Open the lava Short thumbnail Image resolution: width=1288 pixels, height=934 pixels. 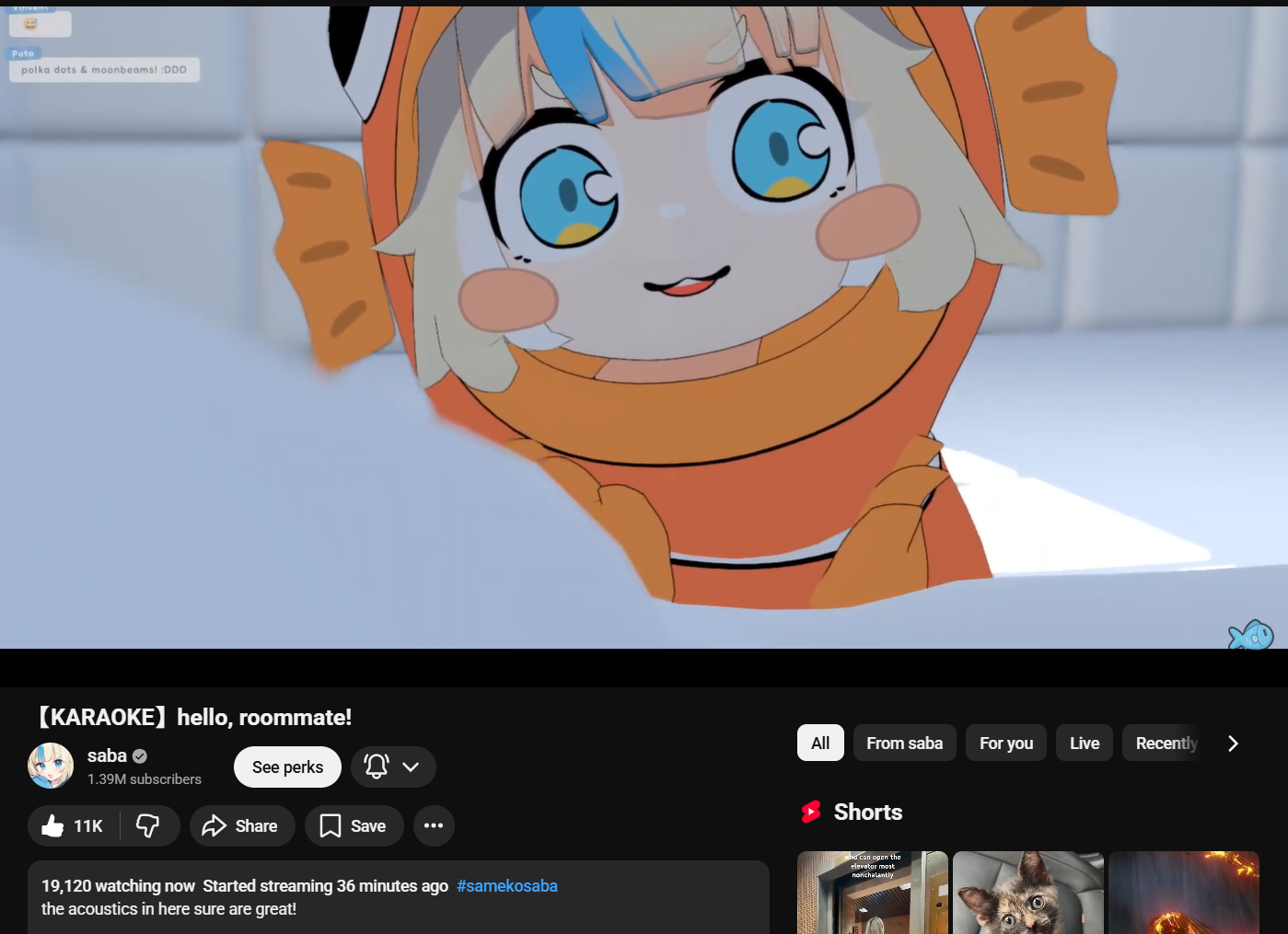pyautogui.click(x=1184, y=893)
